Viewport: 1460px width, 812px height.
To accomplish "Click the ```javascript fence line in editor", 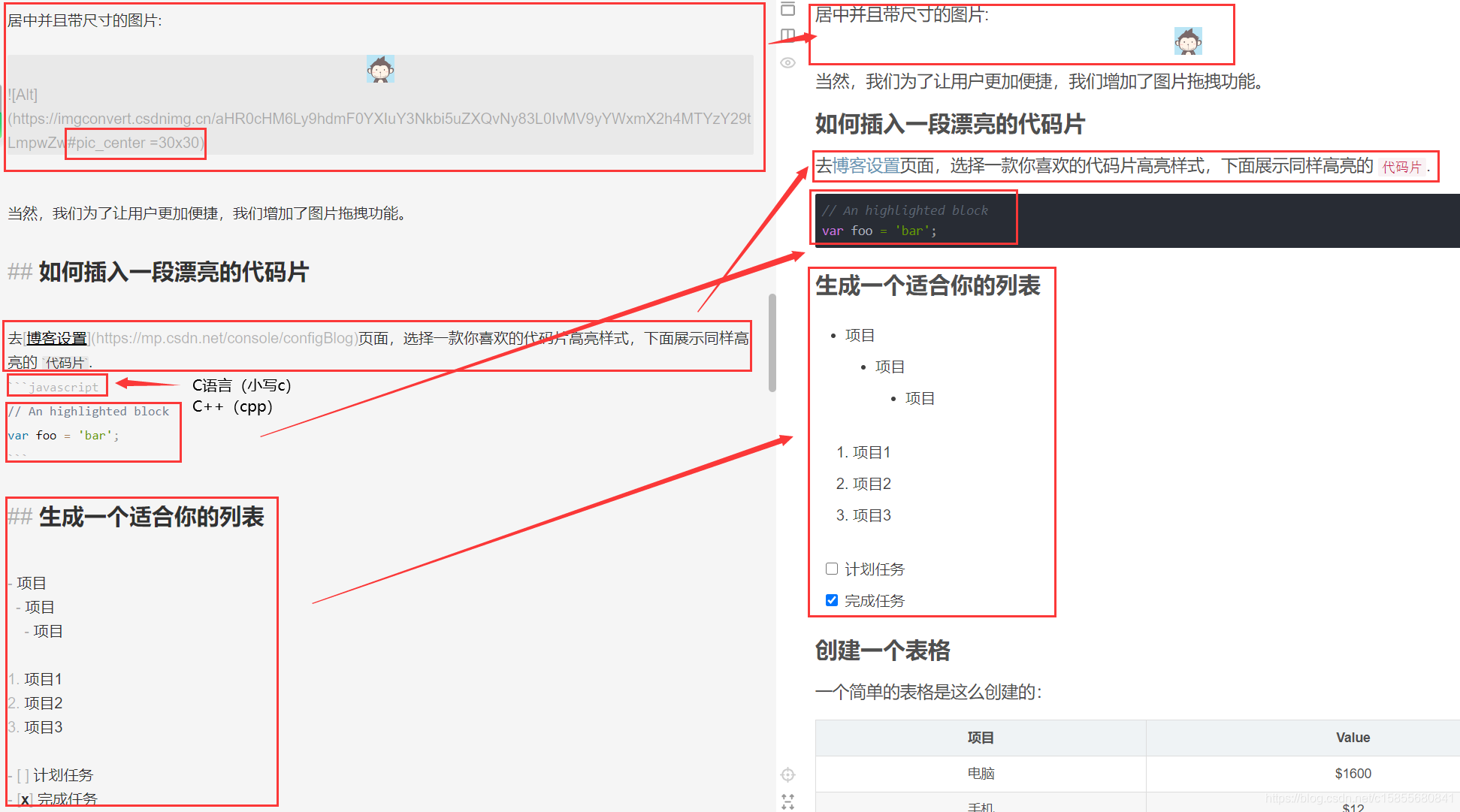I will click(x=54, y=387).
